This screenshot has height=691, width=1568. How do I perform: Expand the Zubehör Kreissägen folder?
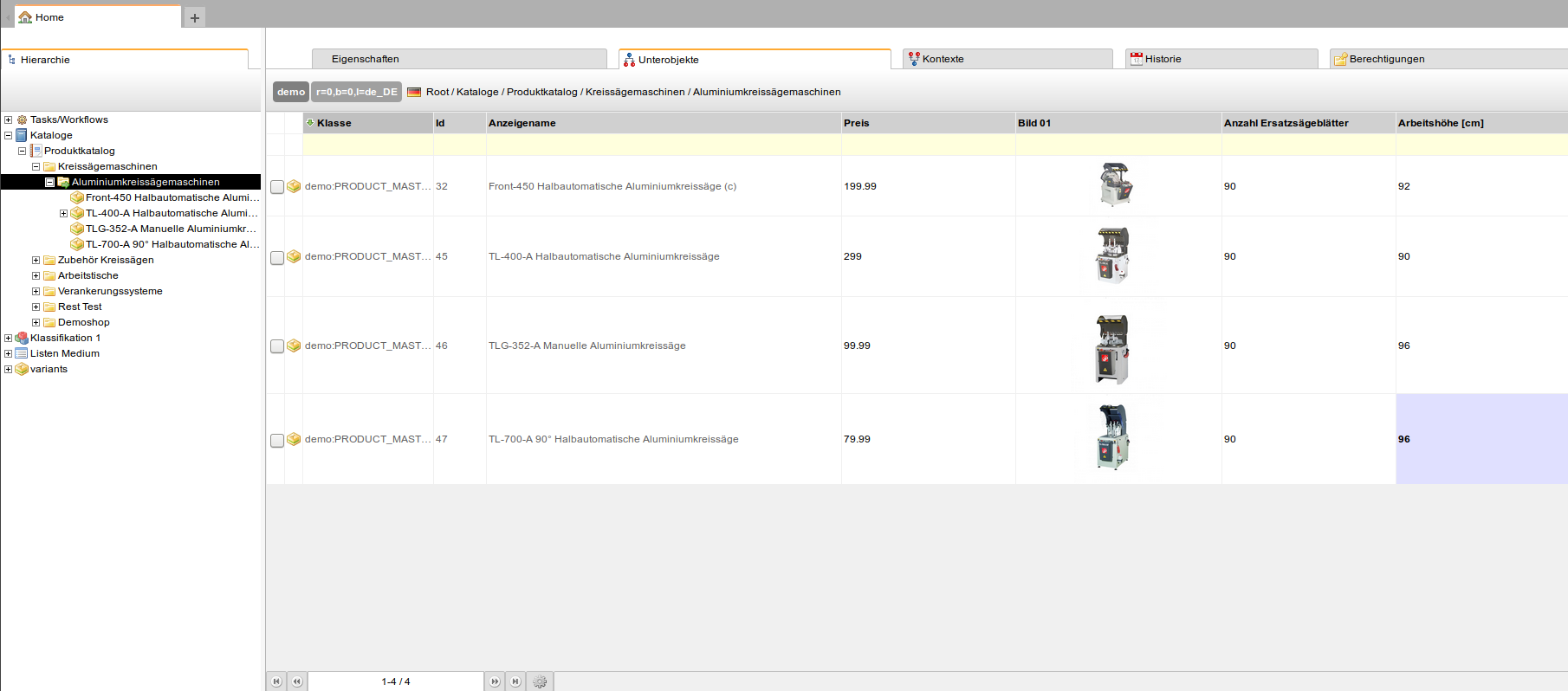coord(36,260)
